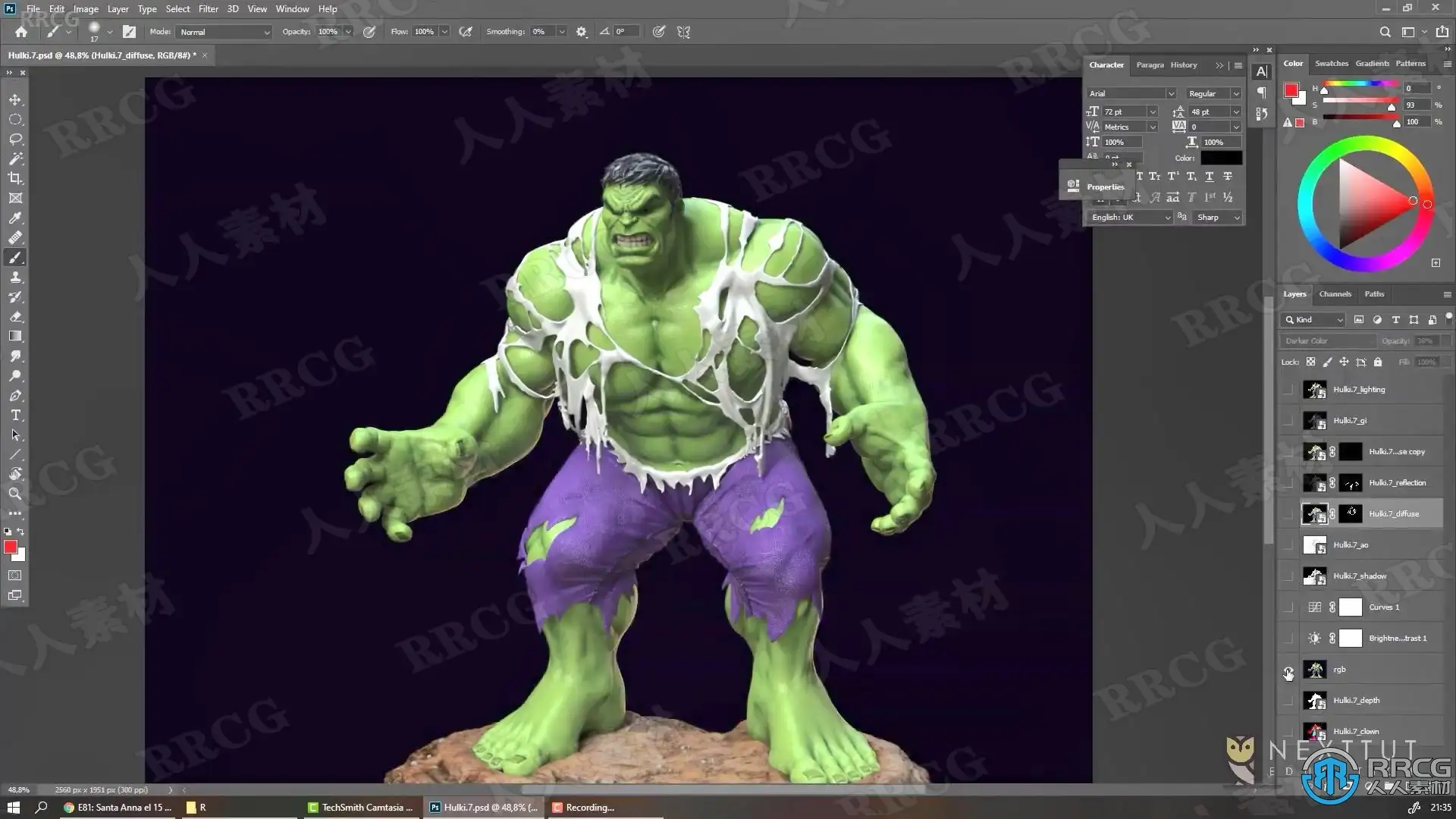Open the collapsed Properties panel

1097,187
